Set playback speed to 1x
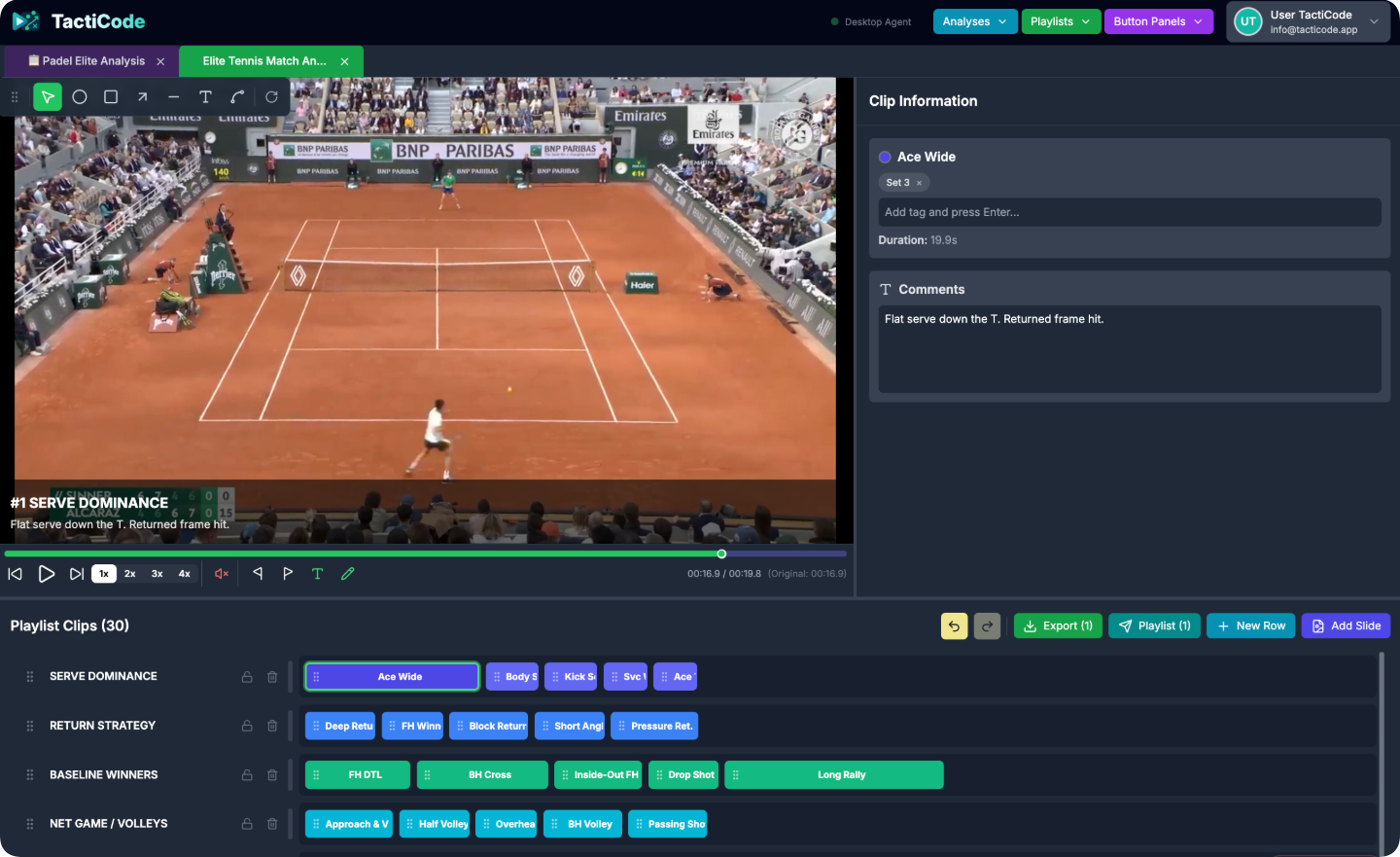1400x857 pixels. (104, 574)
